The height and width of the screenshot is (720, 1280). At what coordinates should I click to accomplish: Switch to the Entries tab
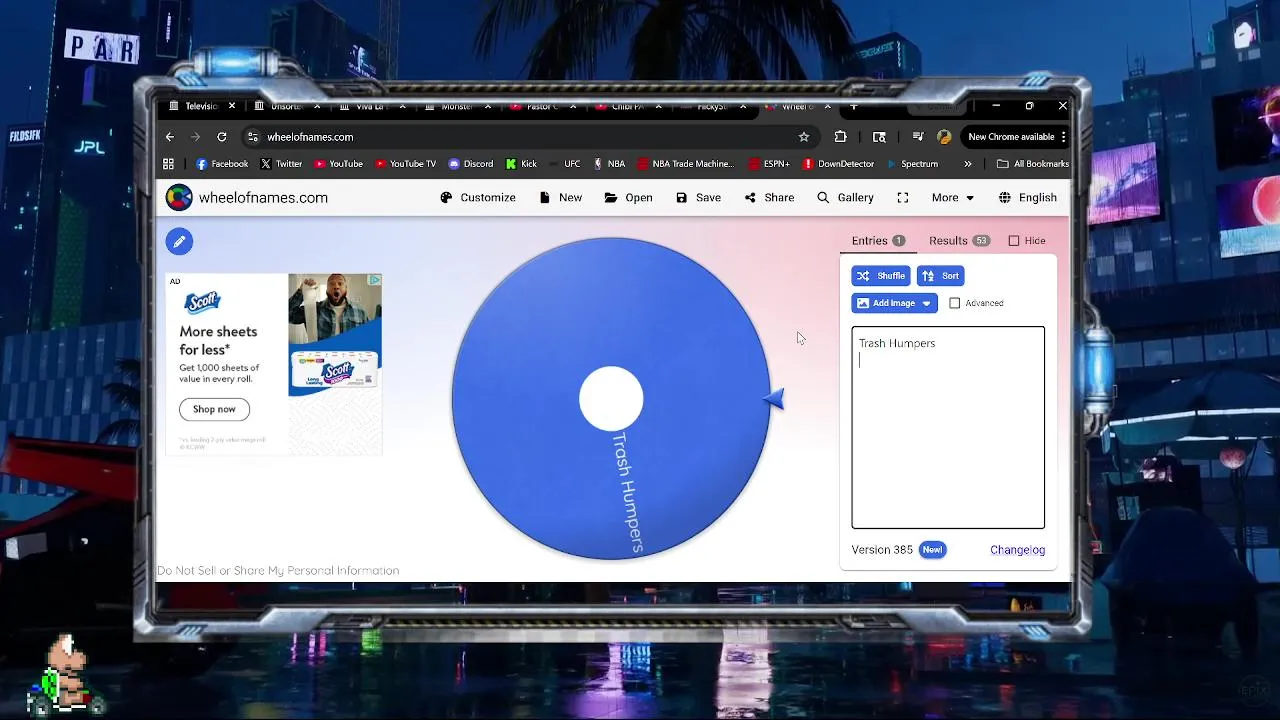[878, 241]
